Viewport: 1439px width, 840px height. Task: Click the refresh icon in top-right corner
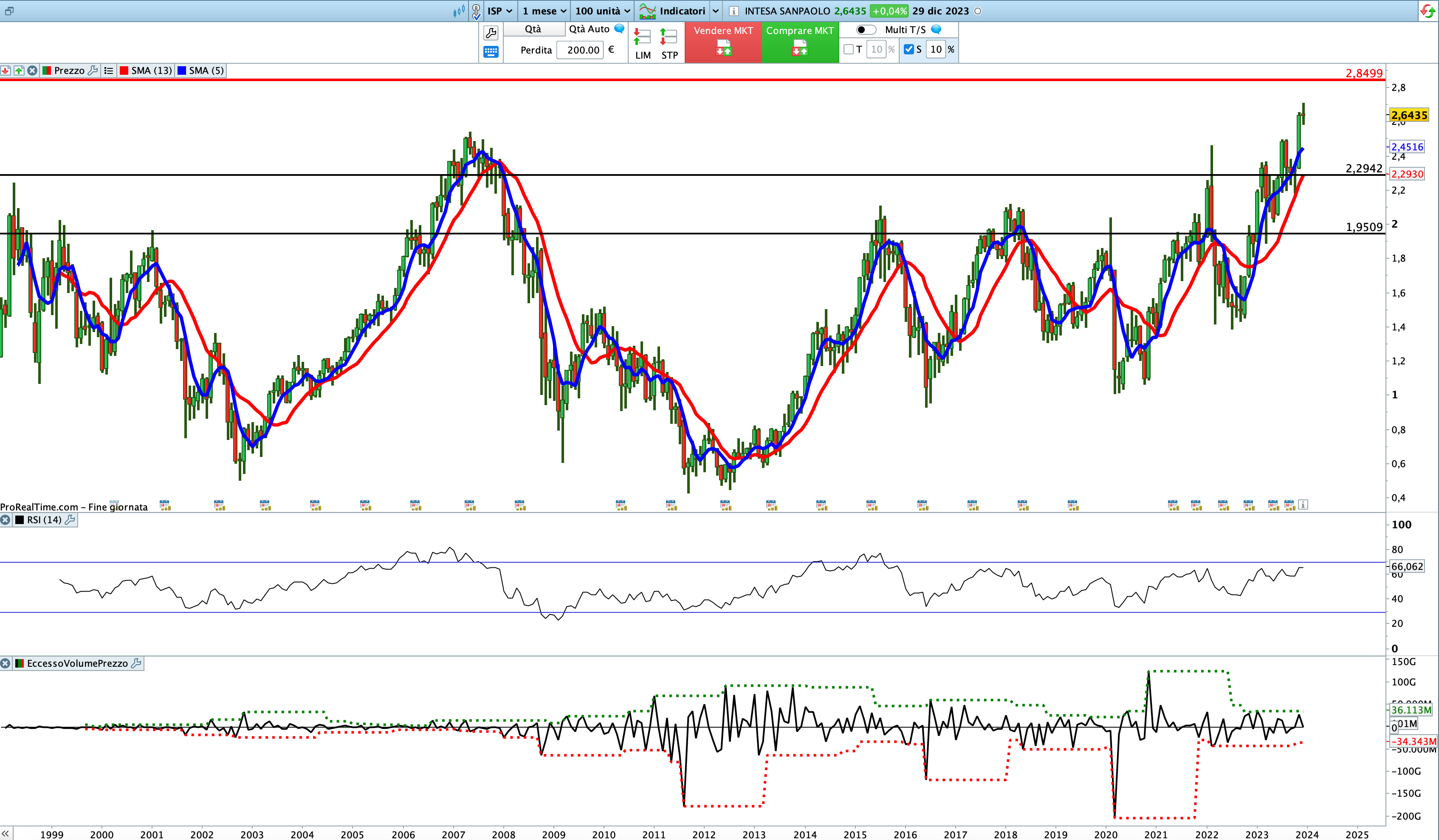[1427, 11]
